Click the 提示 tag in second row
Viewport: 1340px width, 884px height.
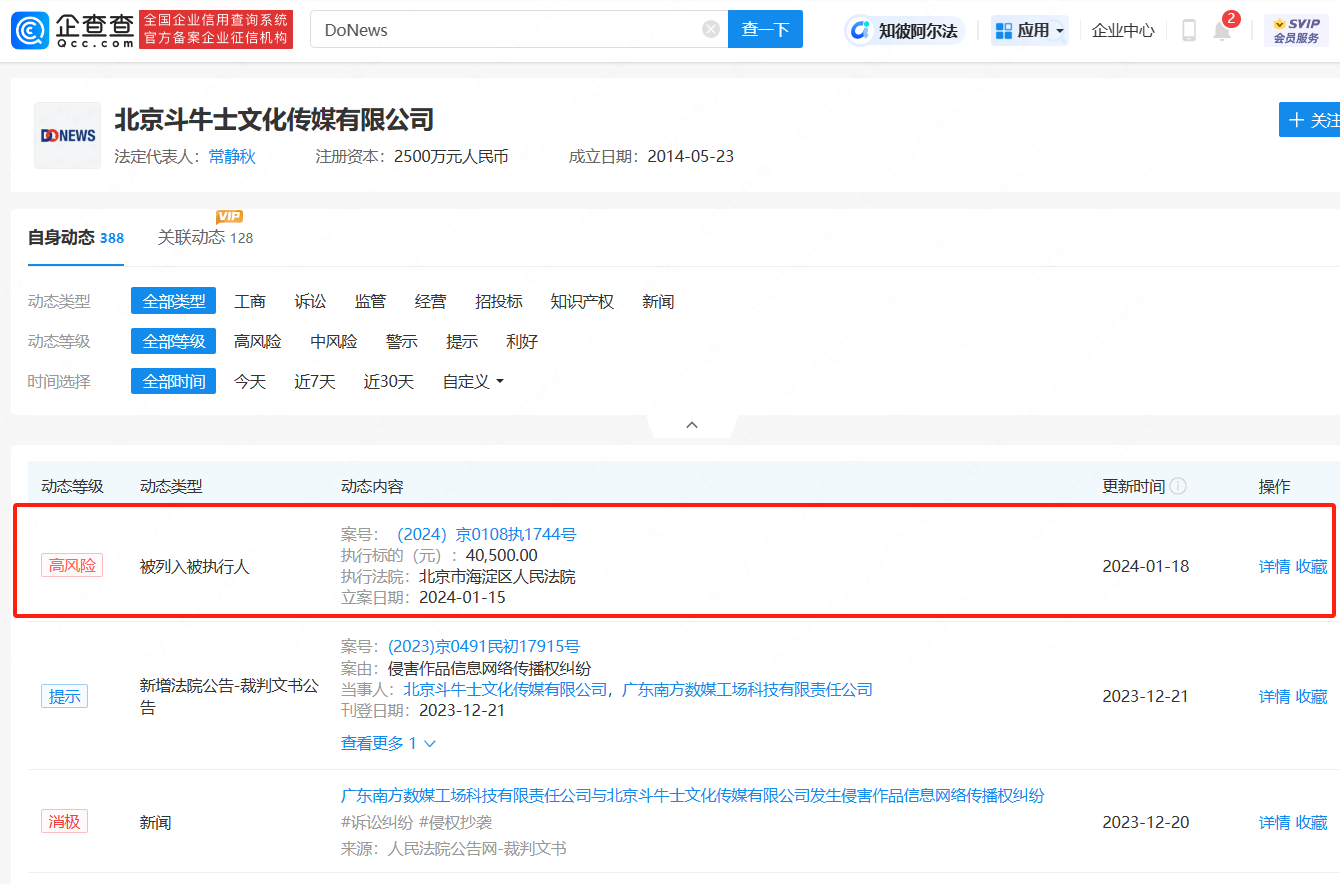point(64,696)
